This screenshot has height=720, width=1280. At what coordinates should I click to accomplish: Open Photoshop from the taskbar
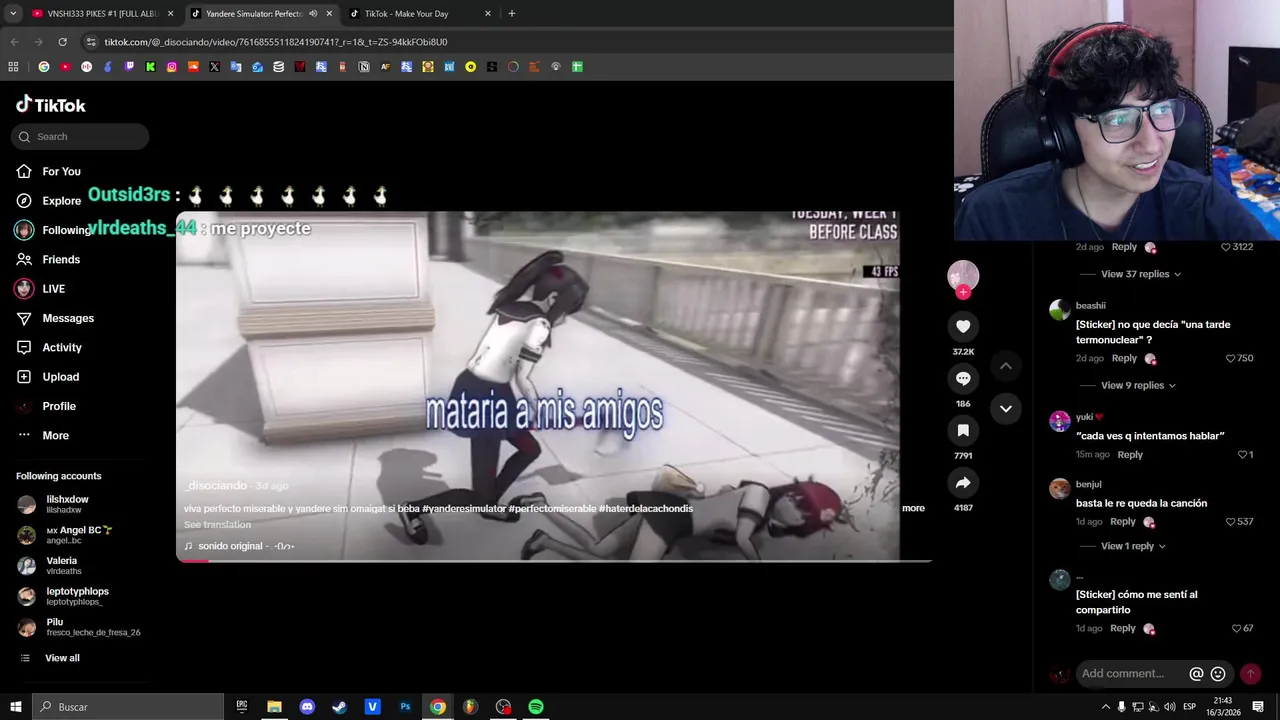point(405,707)
